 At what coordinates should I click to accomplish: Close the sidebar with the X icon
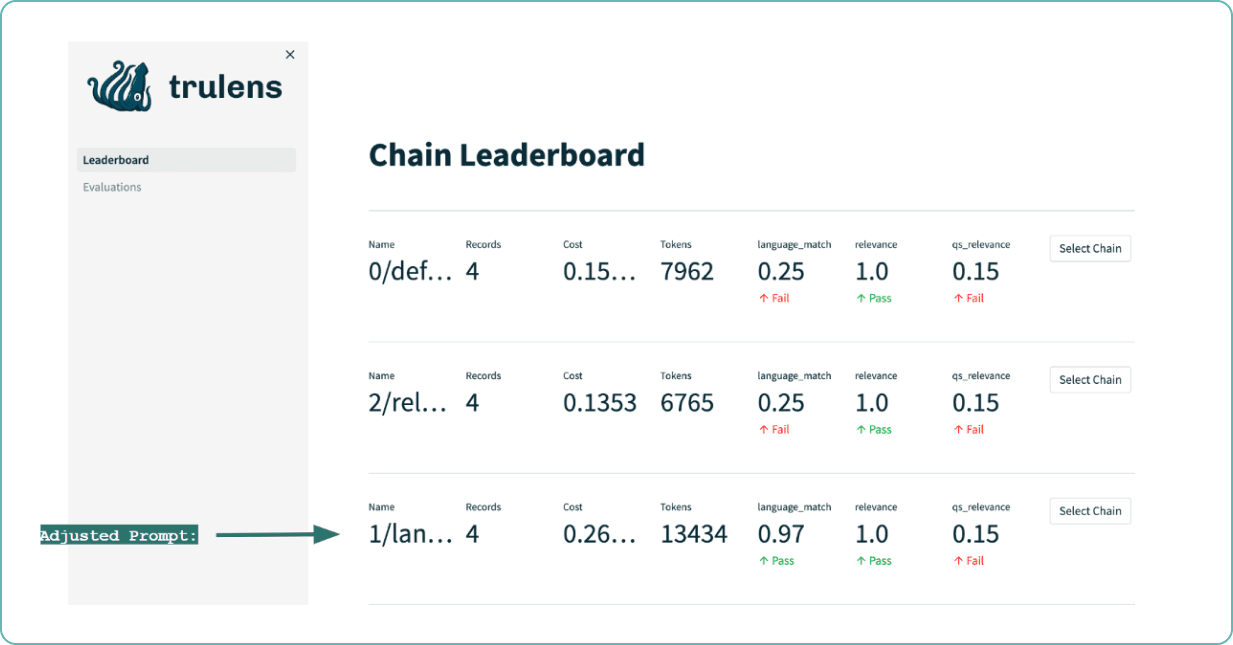click(x=290, y=55)
